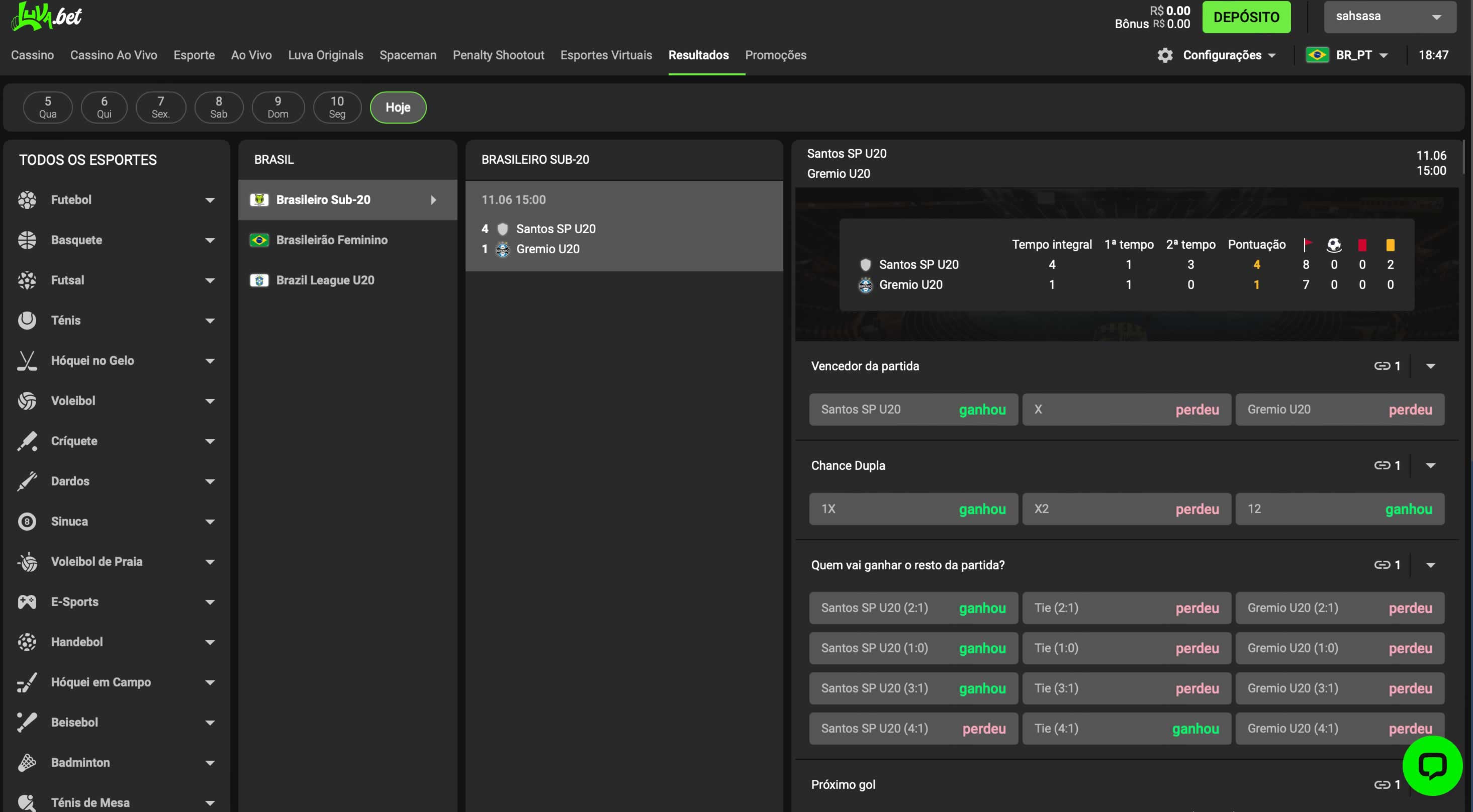Click the Críquete bat icon

tap(27, 441)
